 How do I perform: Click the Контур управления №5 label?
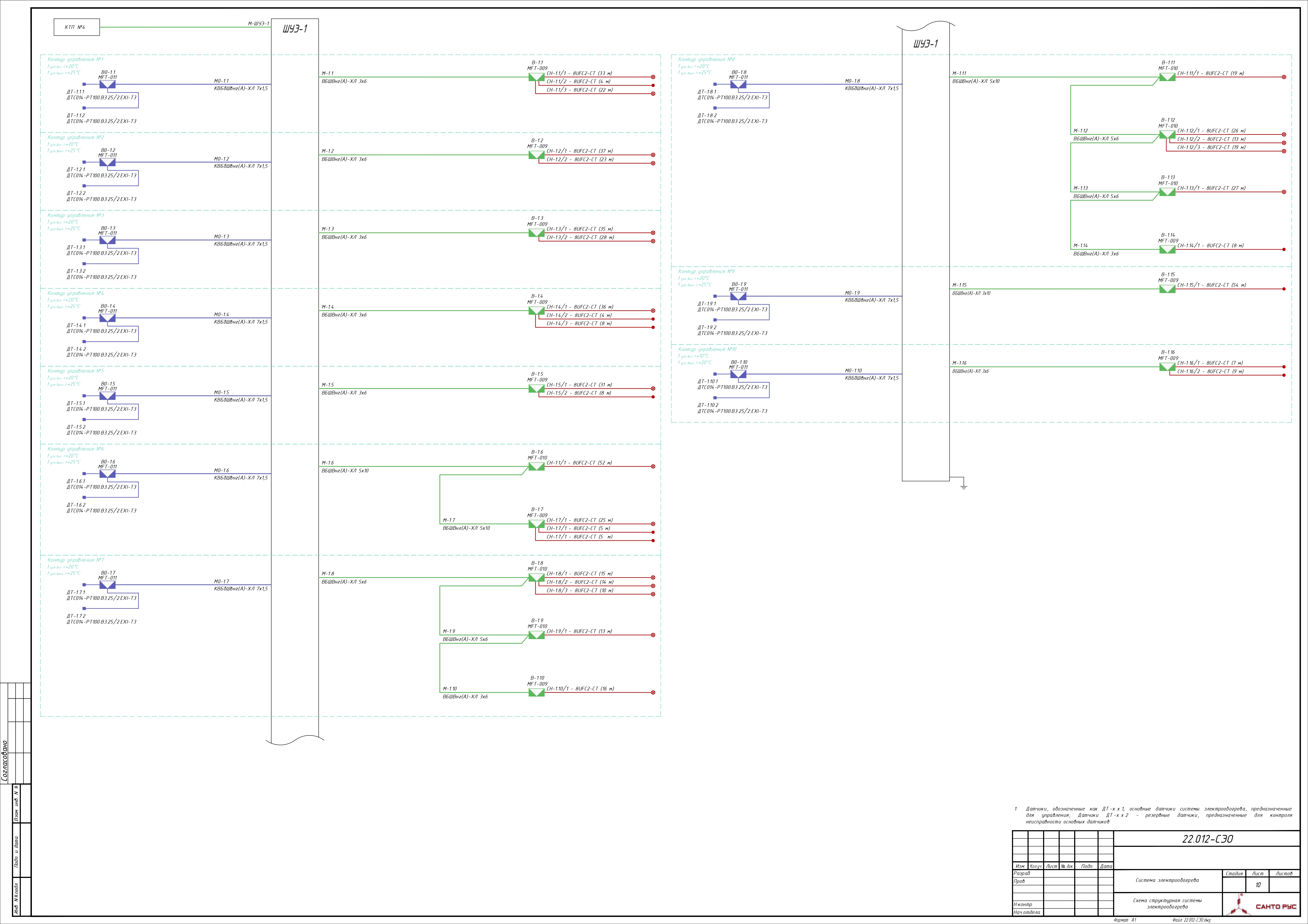(75, 371)
